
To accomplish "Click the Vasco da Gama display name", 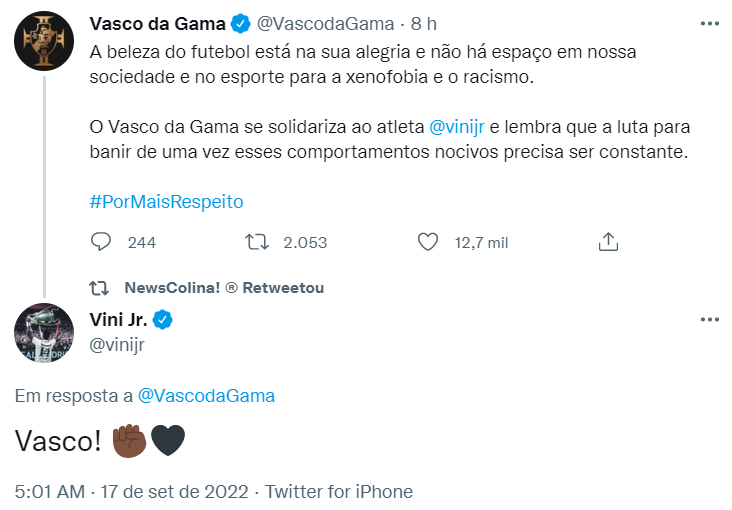I will (157, 23).
